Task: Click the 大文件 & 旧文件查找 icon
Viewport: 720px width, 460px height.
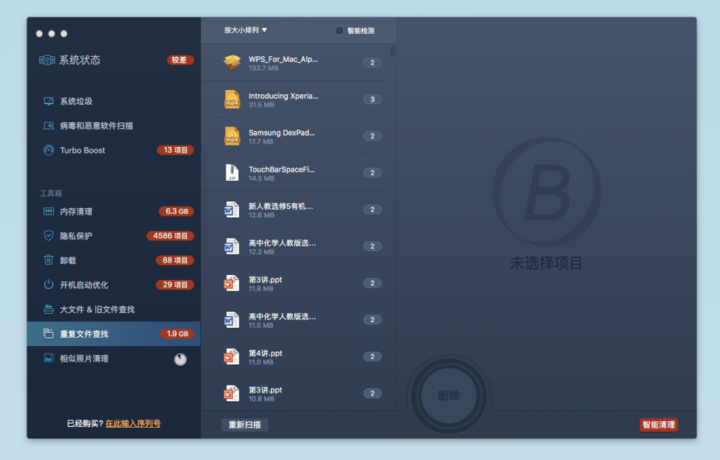Action: tap(48, 309)
